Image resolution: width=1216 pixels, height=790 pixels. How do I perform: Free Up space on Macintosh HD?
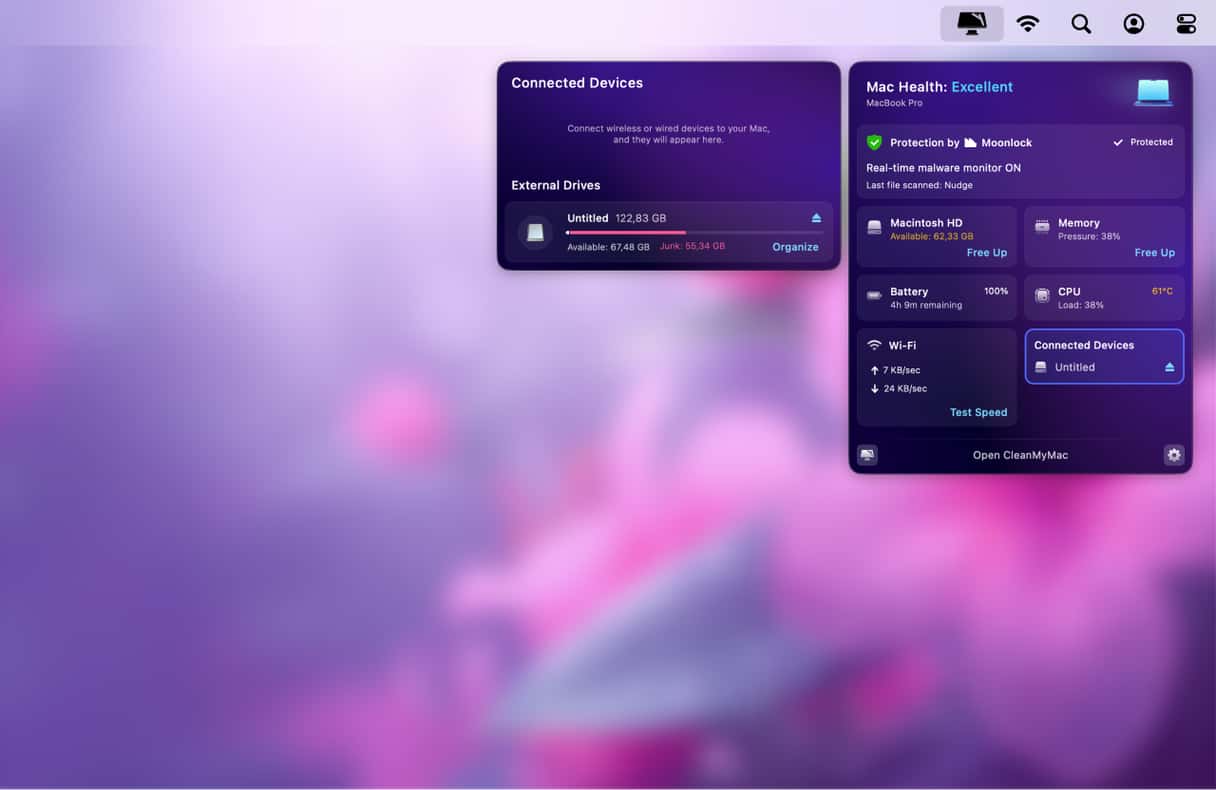tap(986, 253)
